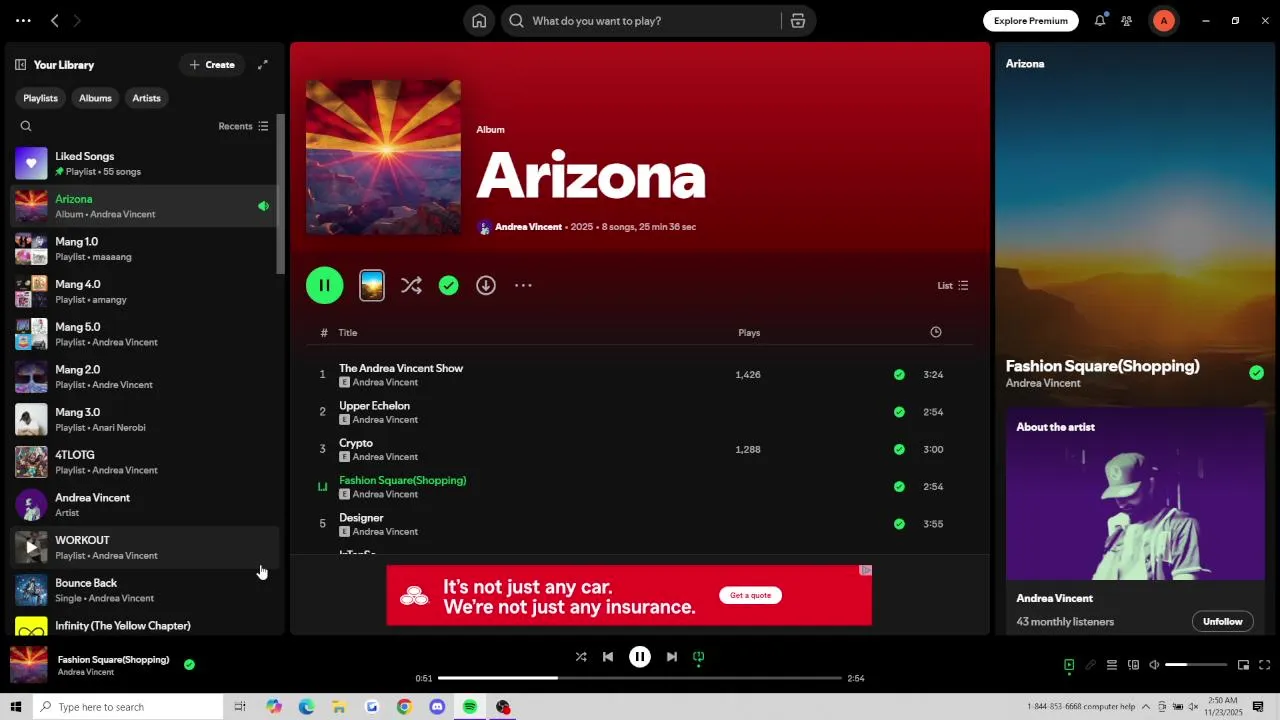Viewport: 1280px width, 720px height.
Task: Open Liked Songs playlist
Action: [x=144, y=164]
